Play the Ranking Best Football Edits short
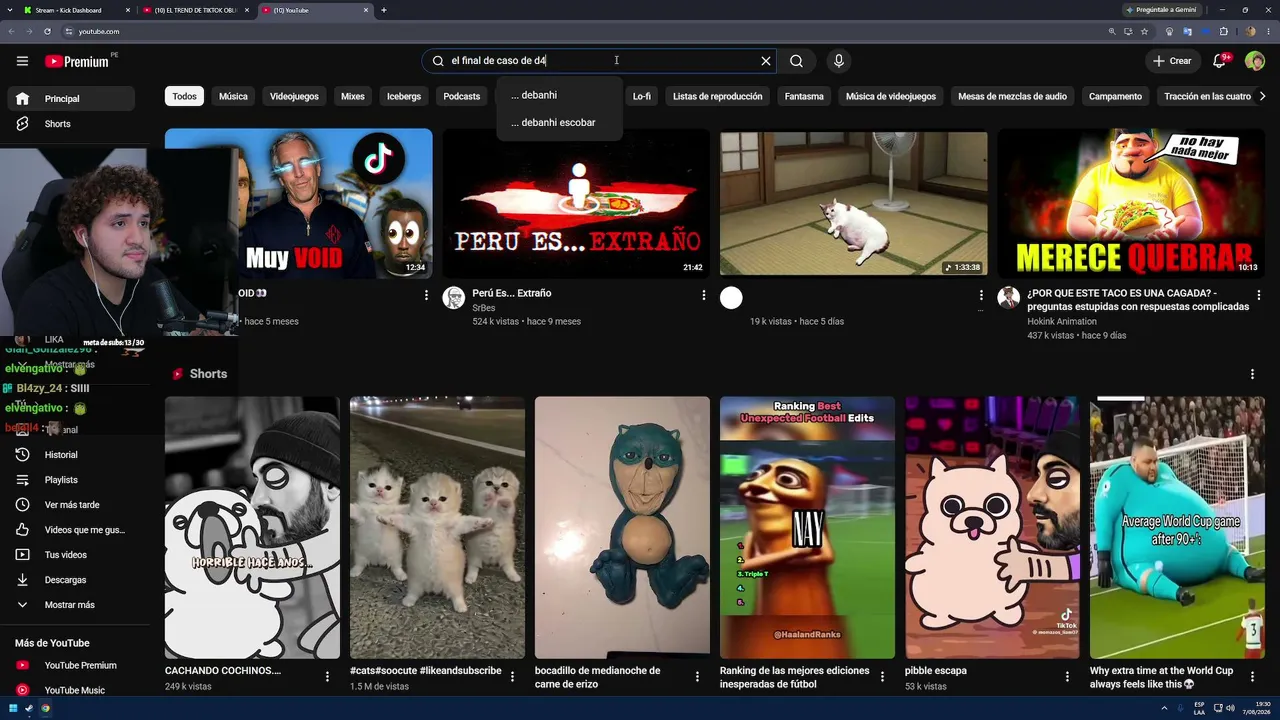This screenshot has height=720, width=1280. click(807, 527)
